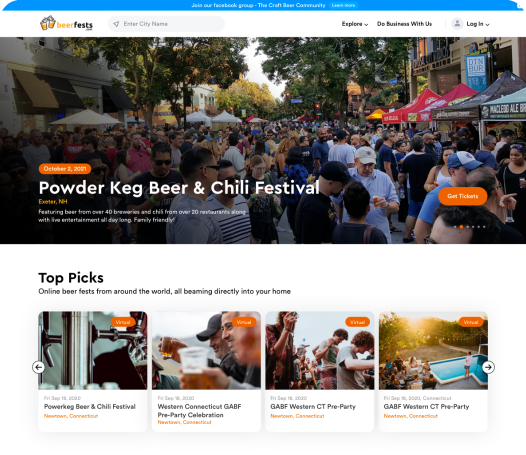526x455 pixels.
Task: Open the Powerkeg Beer & Chili Festival card image
Action: [x=93, y=350]
